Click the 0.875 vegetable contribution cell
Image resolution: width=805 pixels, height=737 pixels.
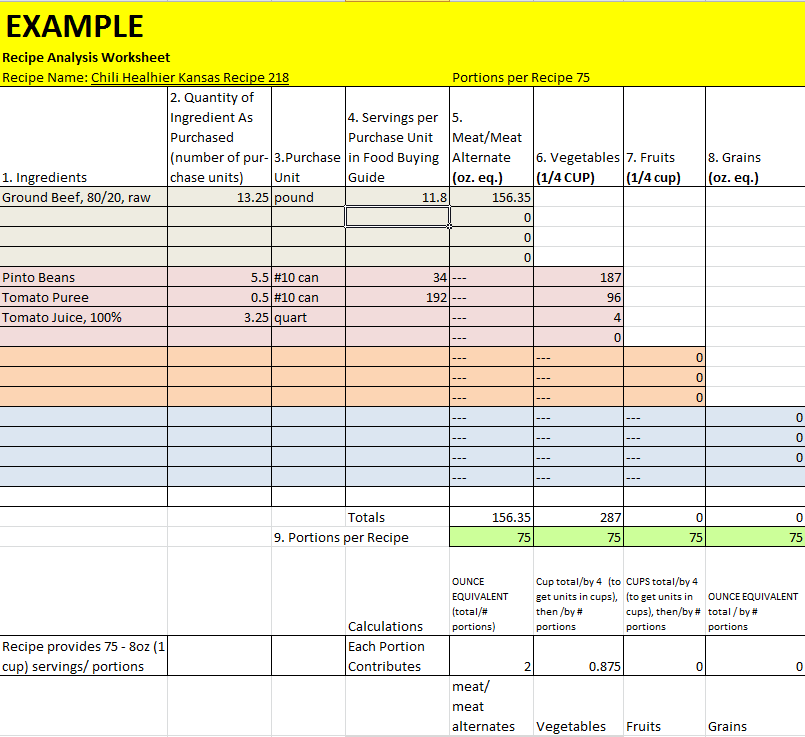(578, 666)
